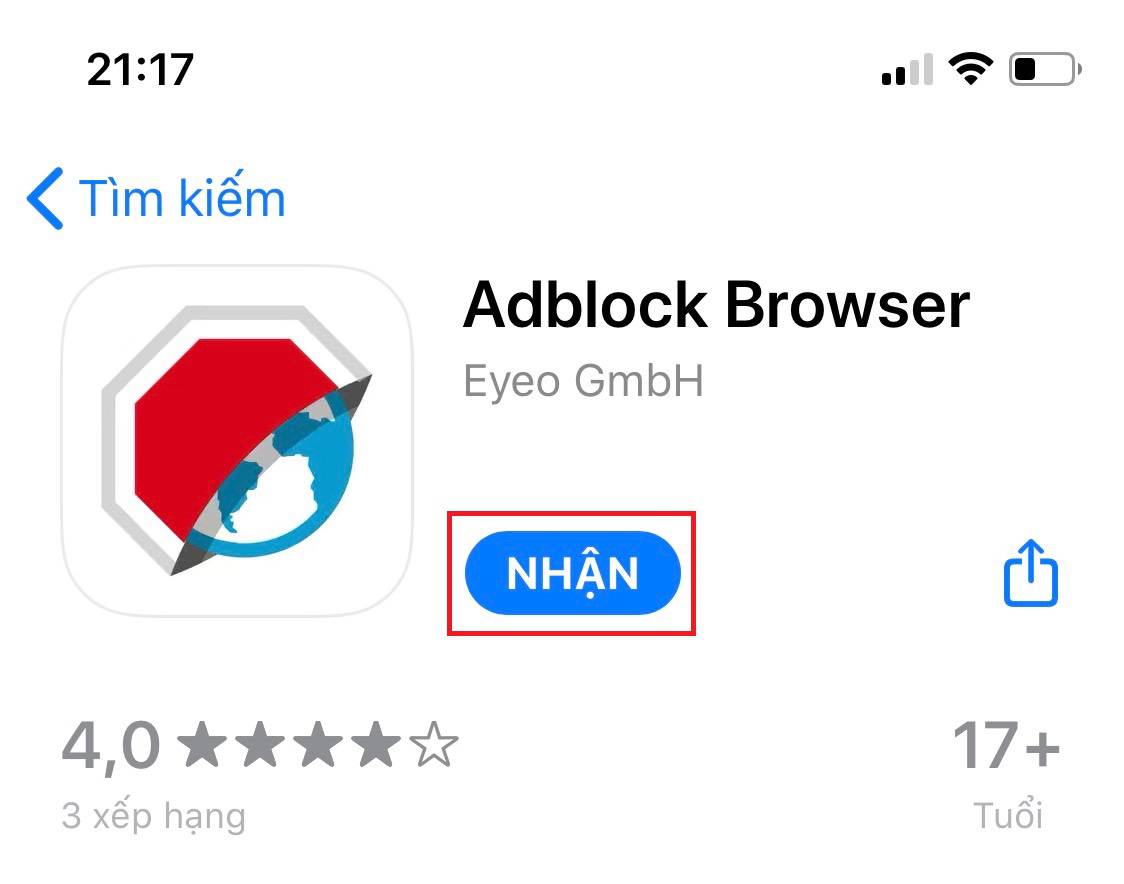Tap the blue NHẬN download button
This screenshot has height=884, width=1124.
click(572, 573)
